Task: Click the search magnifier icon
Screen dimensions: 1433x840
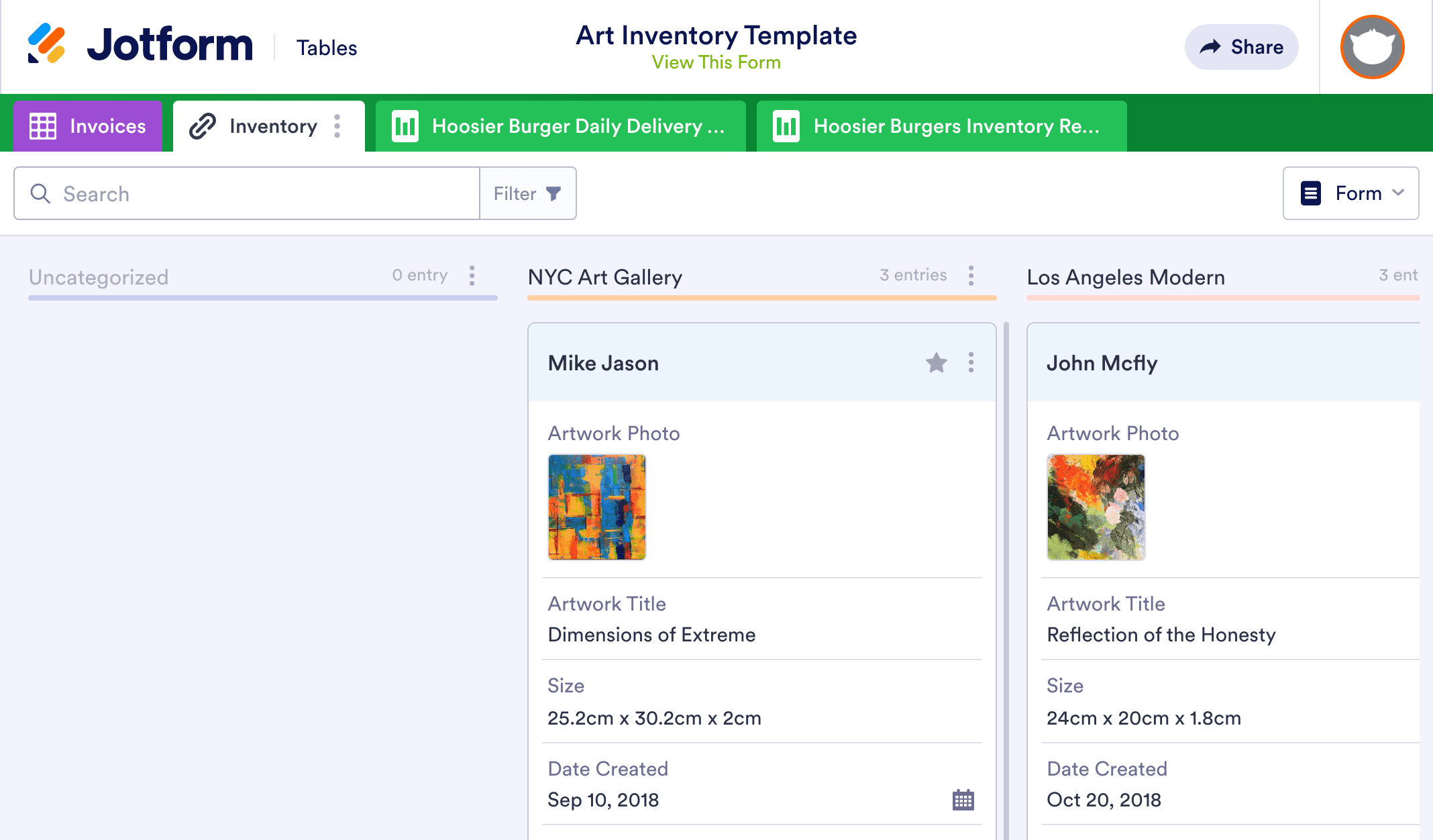Action: [x=40, y=194]
